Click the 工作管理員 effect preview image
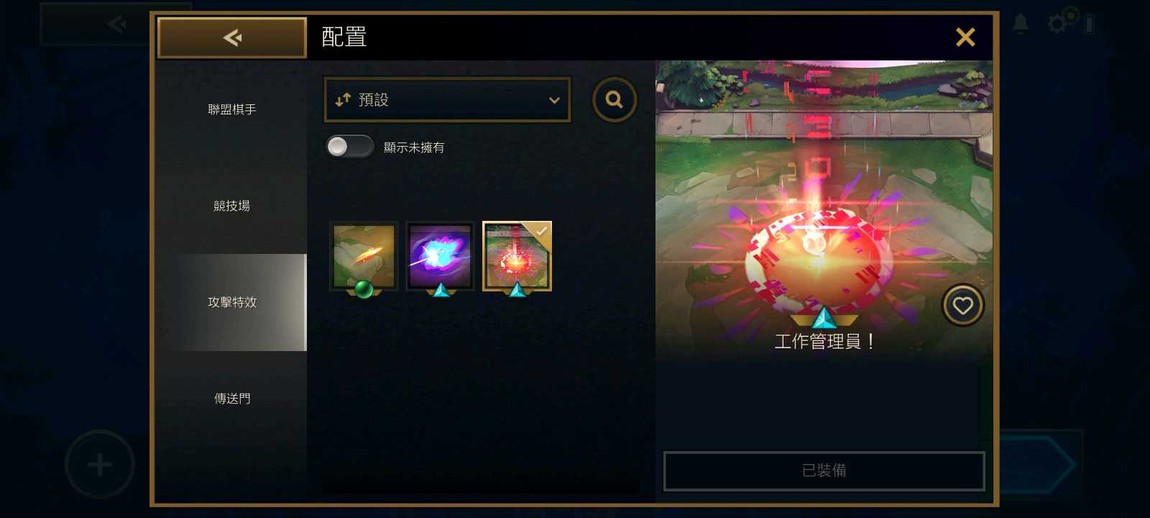This screenshot has height=518, width=1150. [824, 207]
